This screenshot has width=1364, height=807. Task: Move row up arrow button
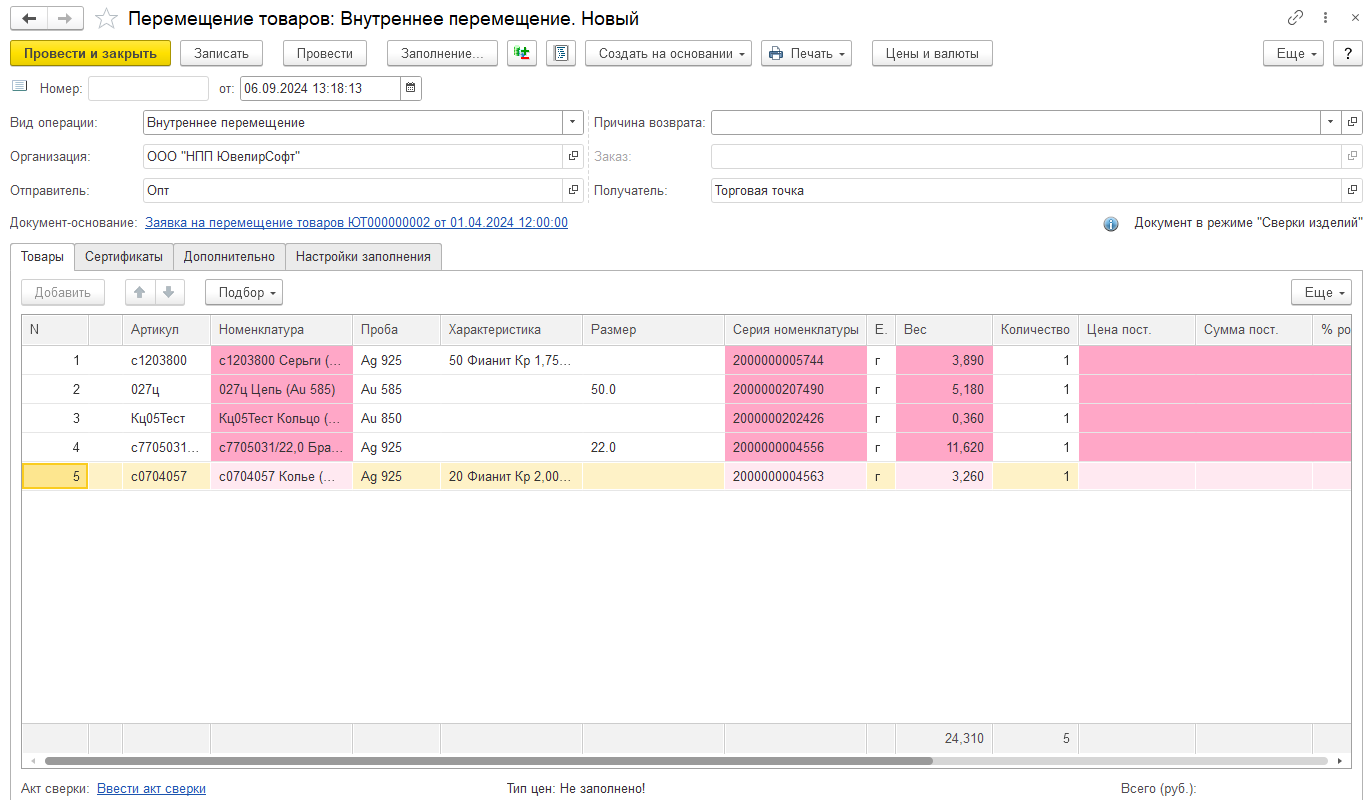pos(140,292)
